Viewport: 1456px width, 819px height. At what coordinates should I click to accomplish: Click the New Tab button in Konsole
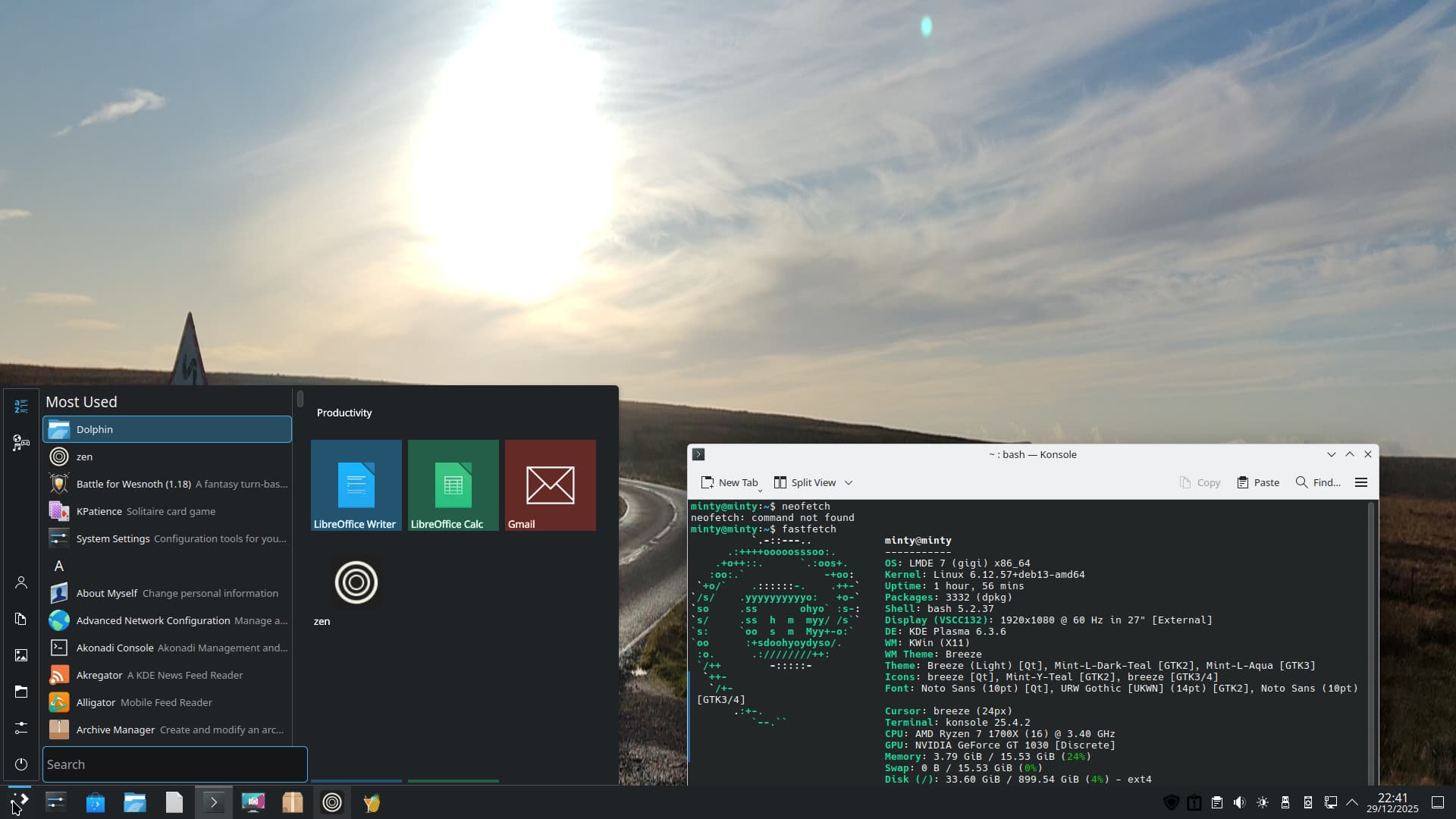click(x=729, y=482)
